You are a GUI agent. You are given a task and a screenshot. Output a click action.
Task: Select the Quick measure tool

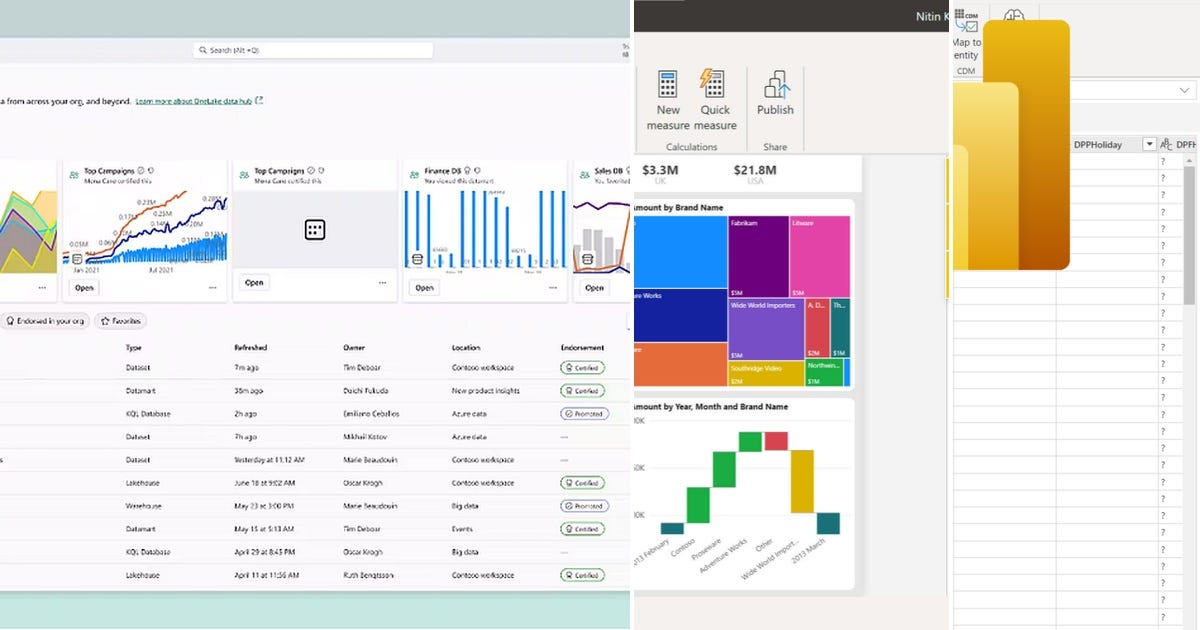point(712,97)
